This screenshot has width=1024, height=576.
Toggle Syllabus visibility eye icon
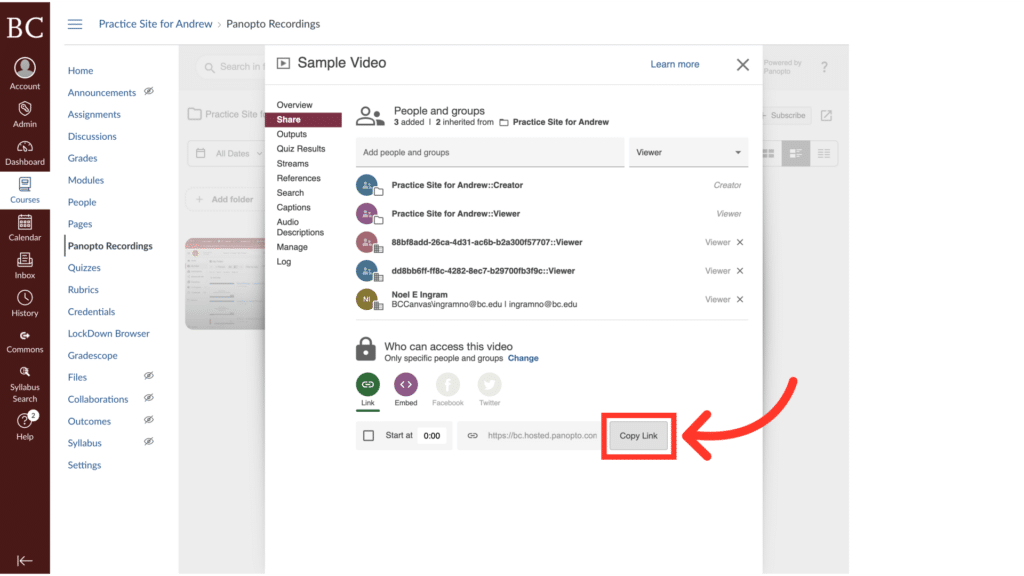pyautogui.click(x=149, y=441)
